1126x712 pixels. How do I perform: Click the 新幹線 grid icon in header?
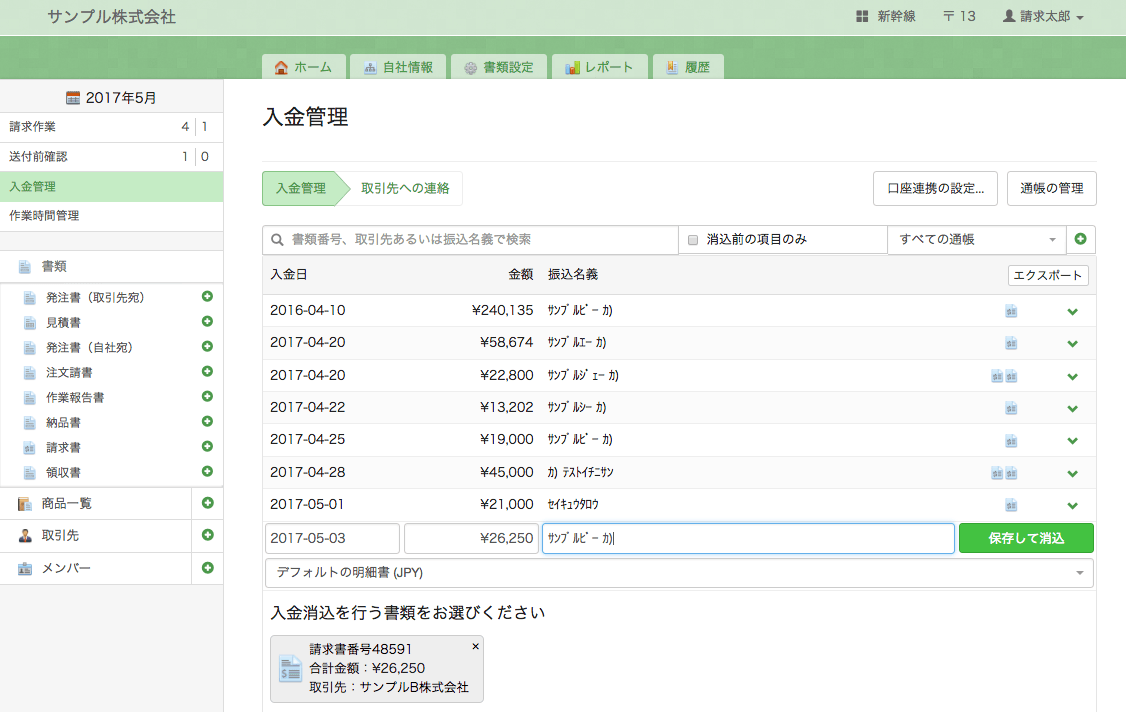pyautogui.click(x=862, y=16)
